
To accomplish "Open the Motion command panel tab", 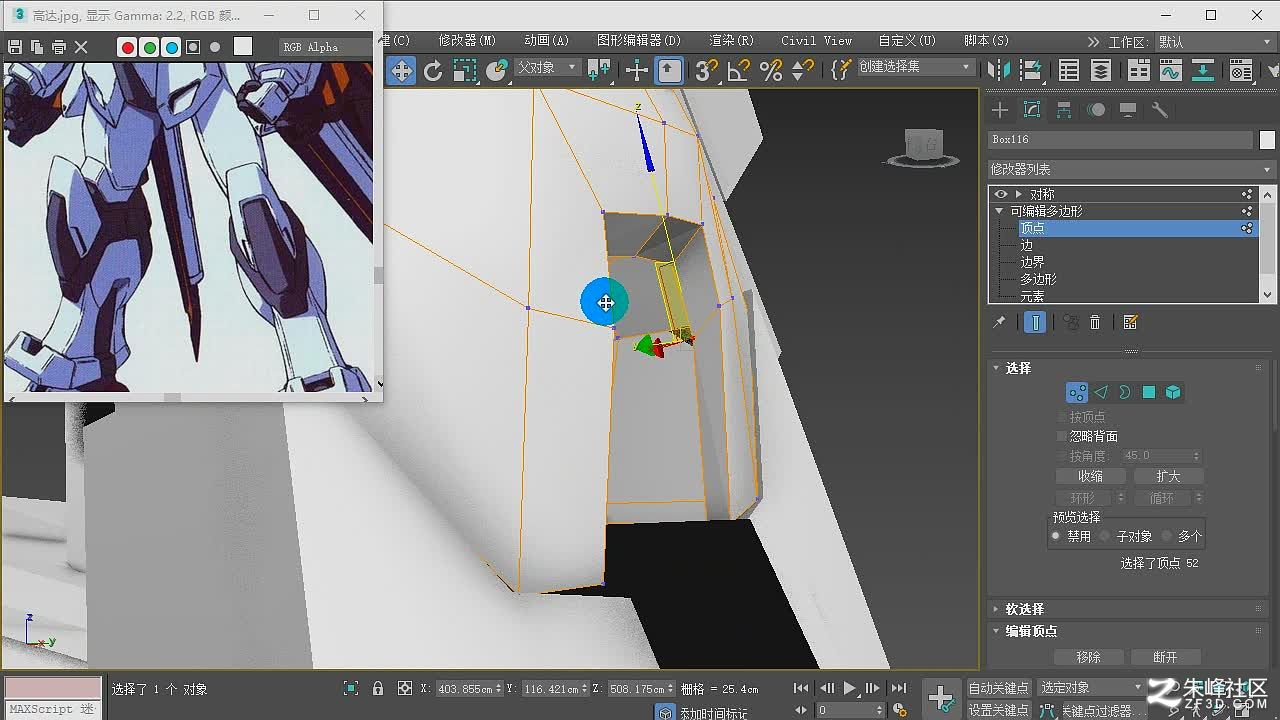I will pyautogui.click(x=1096, y=110).
